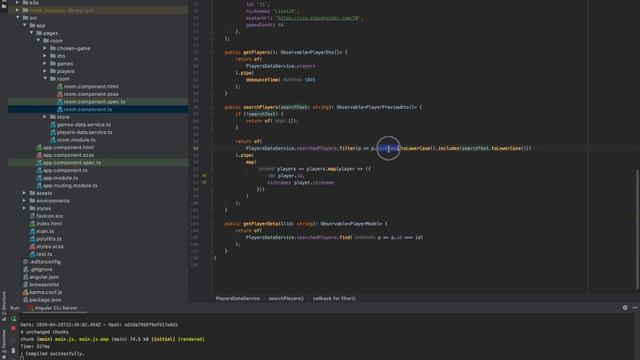This screenshot has width=640, height=360.
Task: Stop the running Angular CLI Server
Action: (13, 328)
